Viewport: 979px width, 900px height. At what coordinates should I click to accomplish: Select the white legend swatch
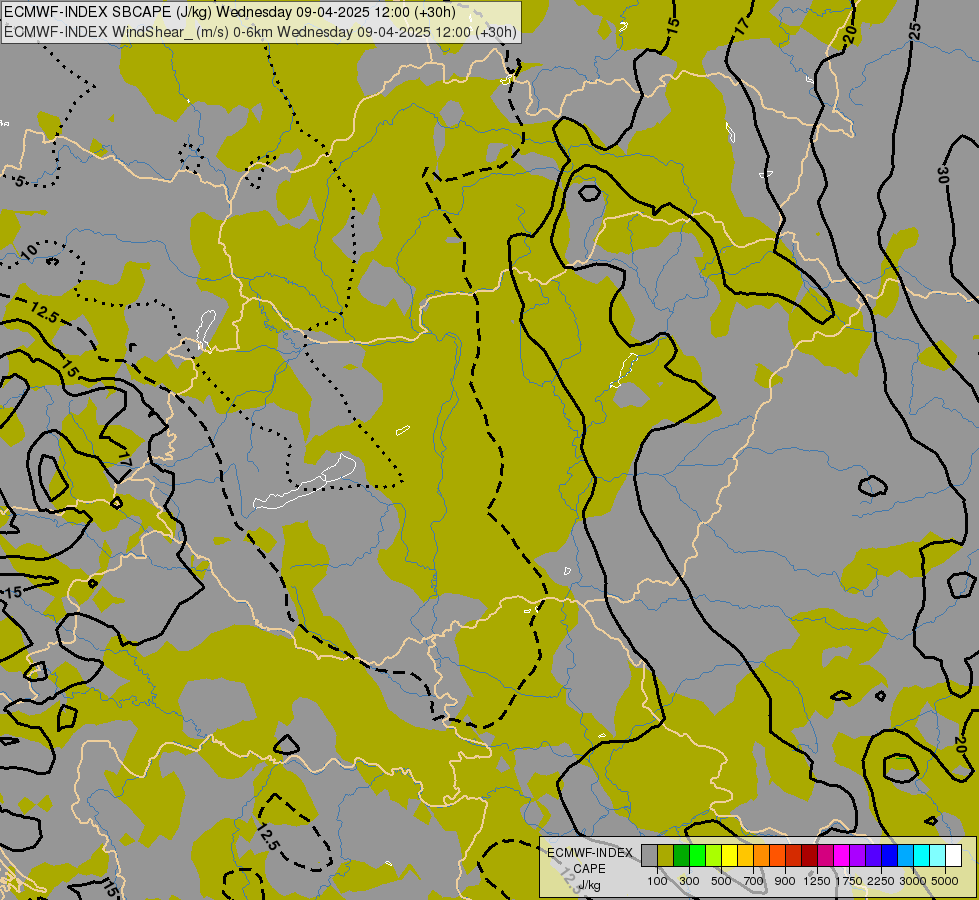pyautogui.click(x=953, y=855)
